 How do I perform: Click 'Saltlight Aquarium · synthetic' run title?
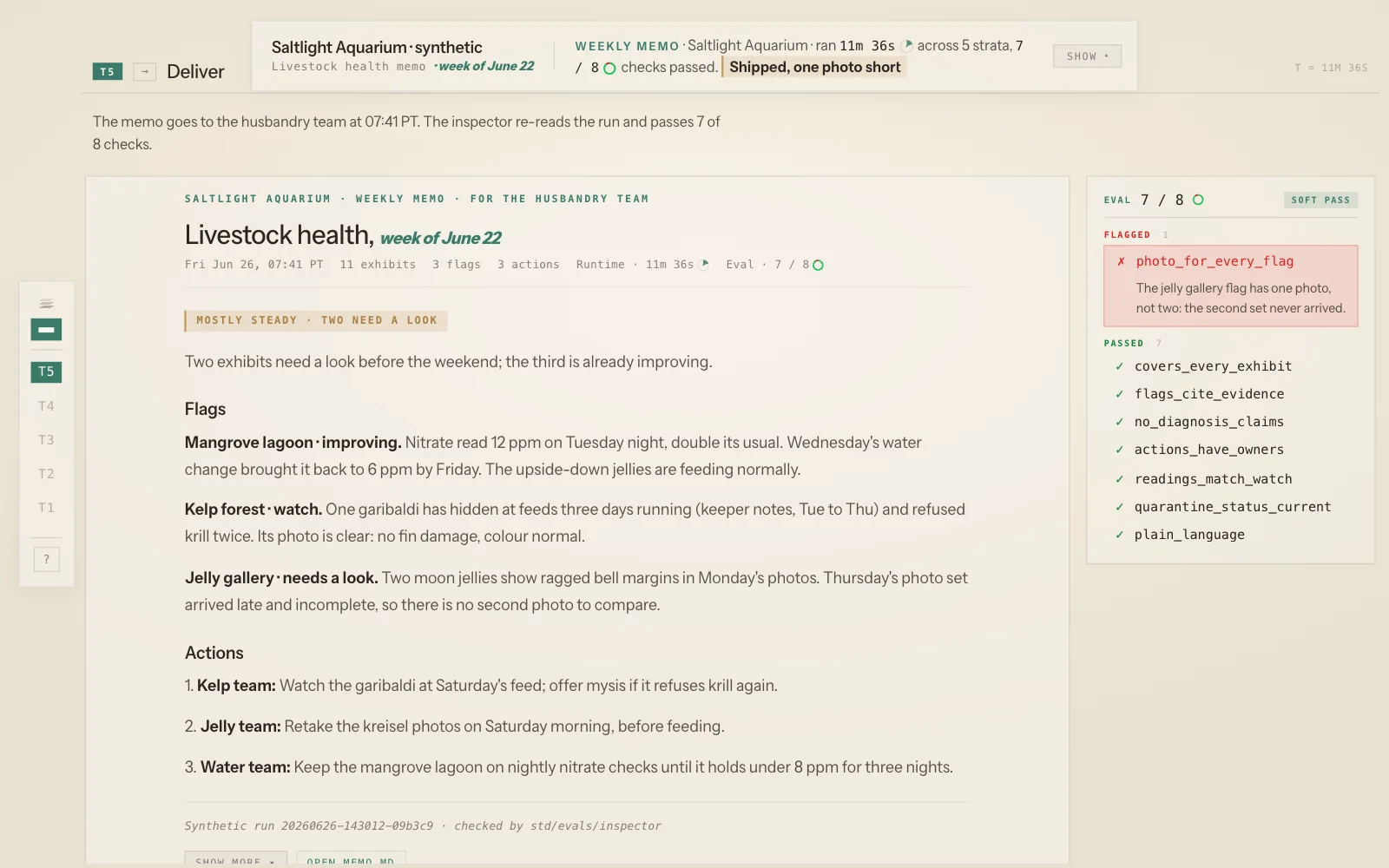(377, 48)
